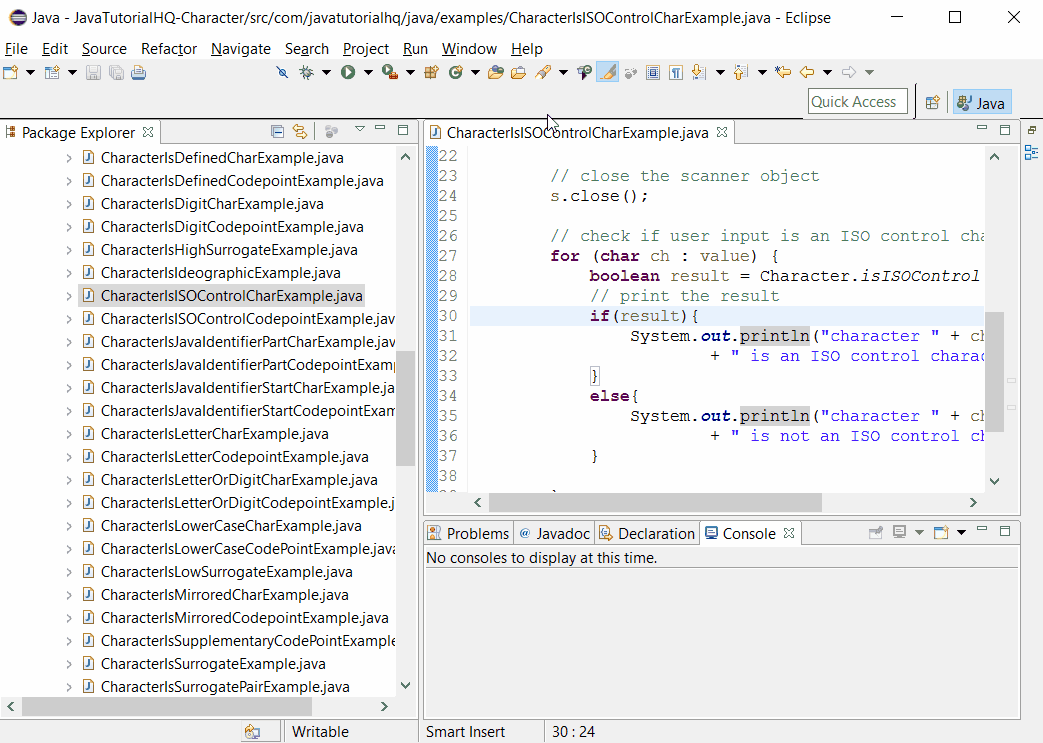Click editor vertical scroll down arrow
Screen dimensions: 1043x743
pyautogui.click(x=994, y=481)
